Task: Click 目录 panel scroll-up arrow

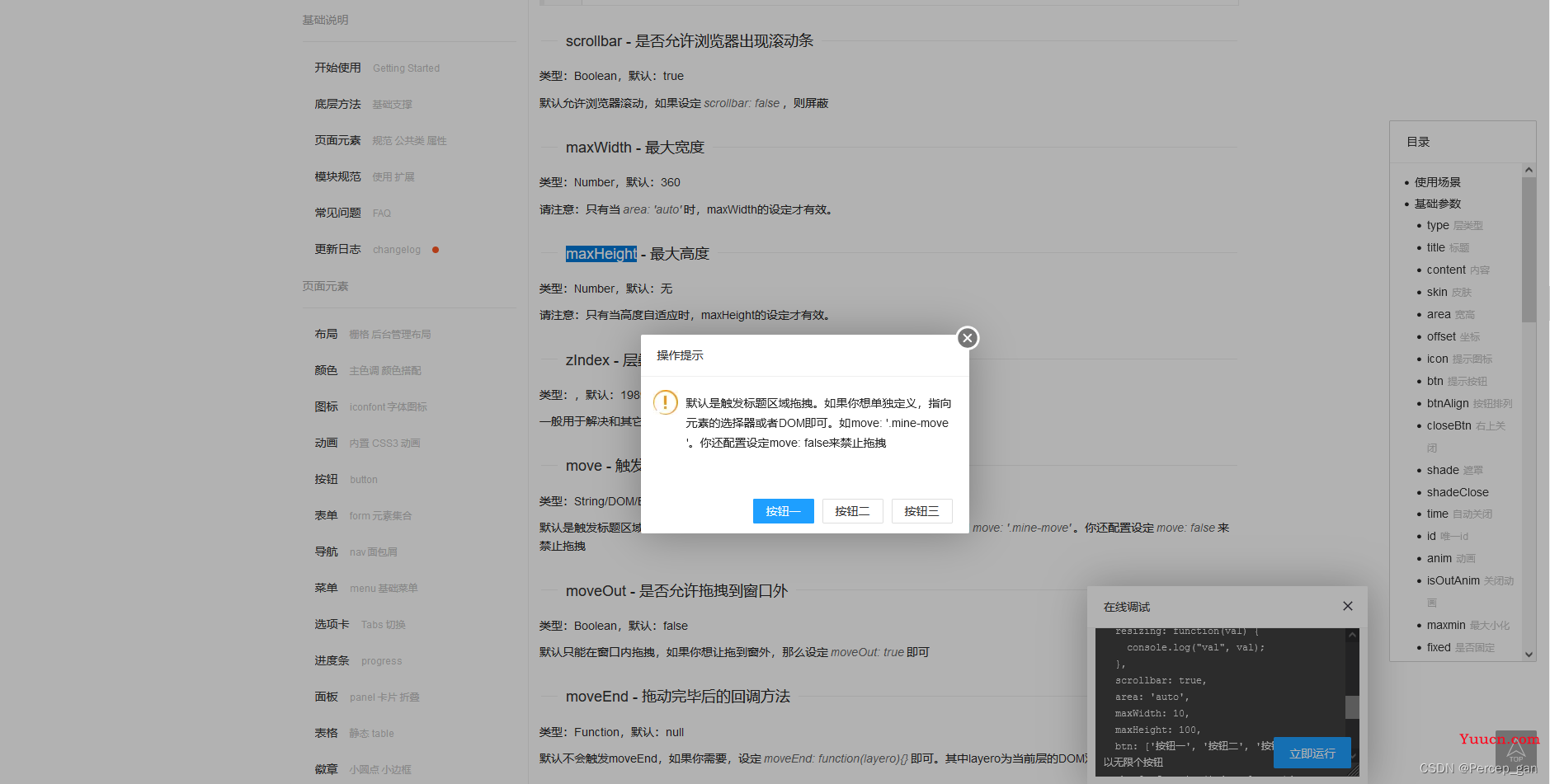Action: tap(1529, 170)
